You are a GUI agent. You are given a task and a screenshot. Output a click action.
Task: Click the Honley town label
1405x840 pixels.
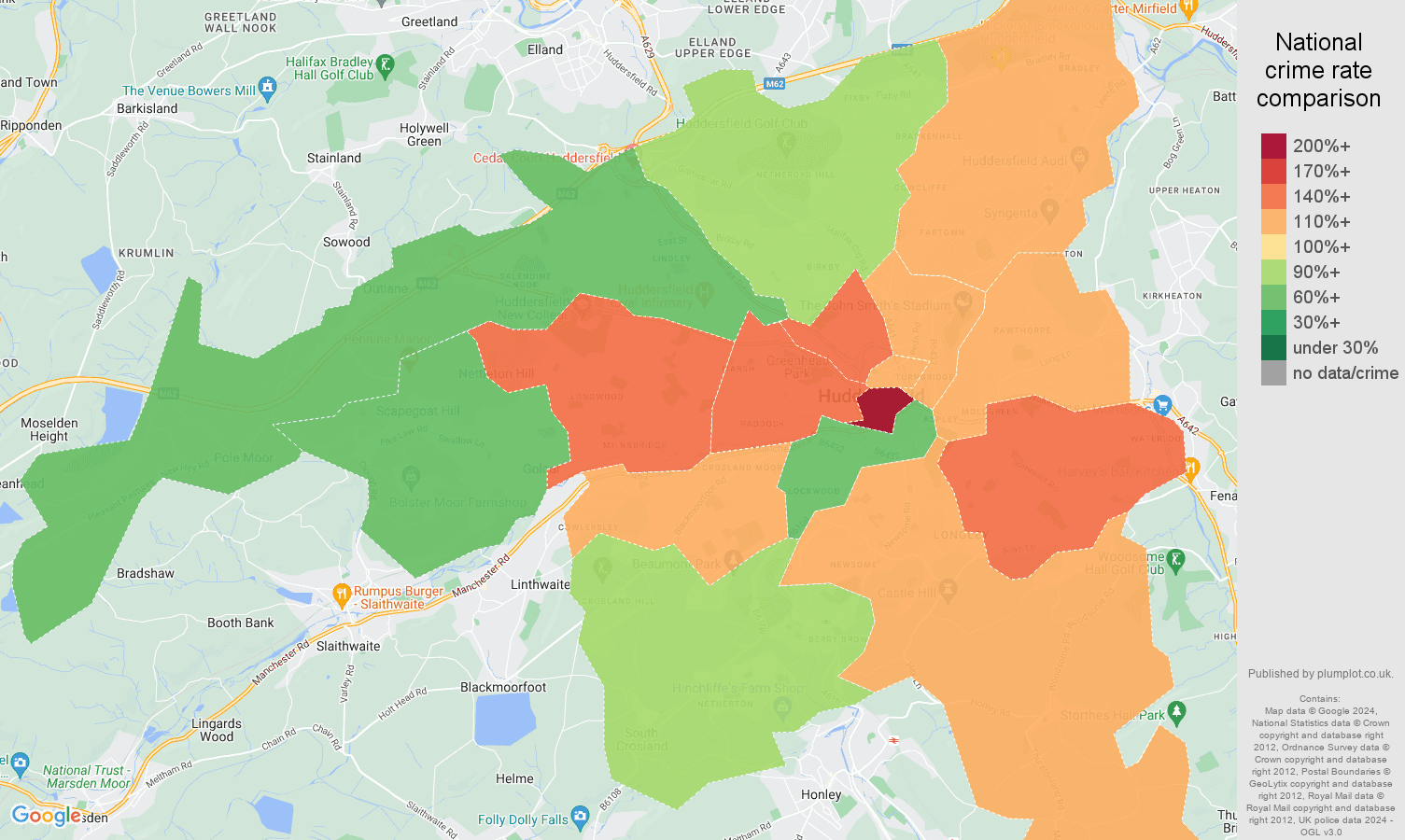click(x=822, y=794)
